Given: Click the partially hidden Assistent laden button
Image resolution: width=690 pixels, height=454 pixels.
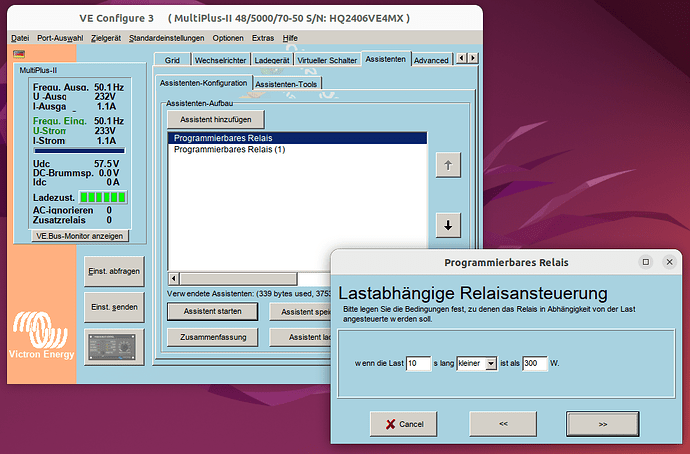Looking at the screenshot, I should click(x=300, y=337).
